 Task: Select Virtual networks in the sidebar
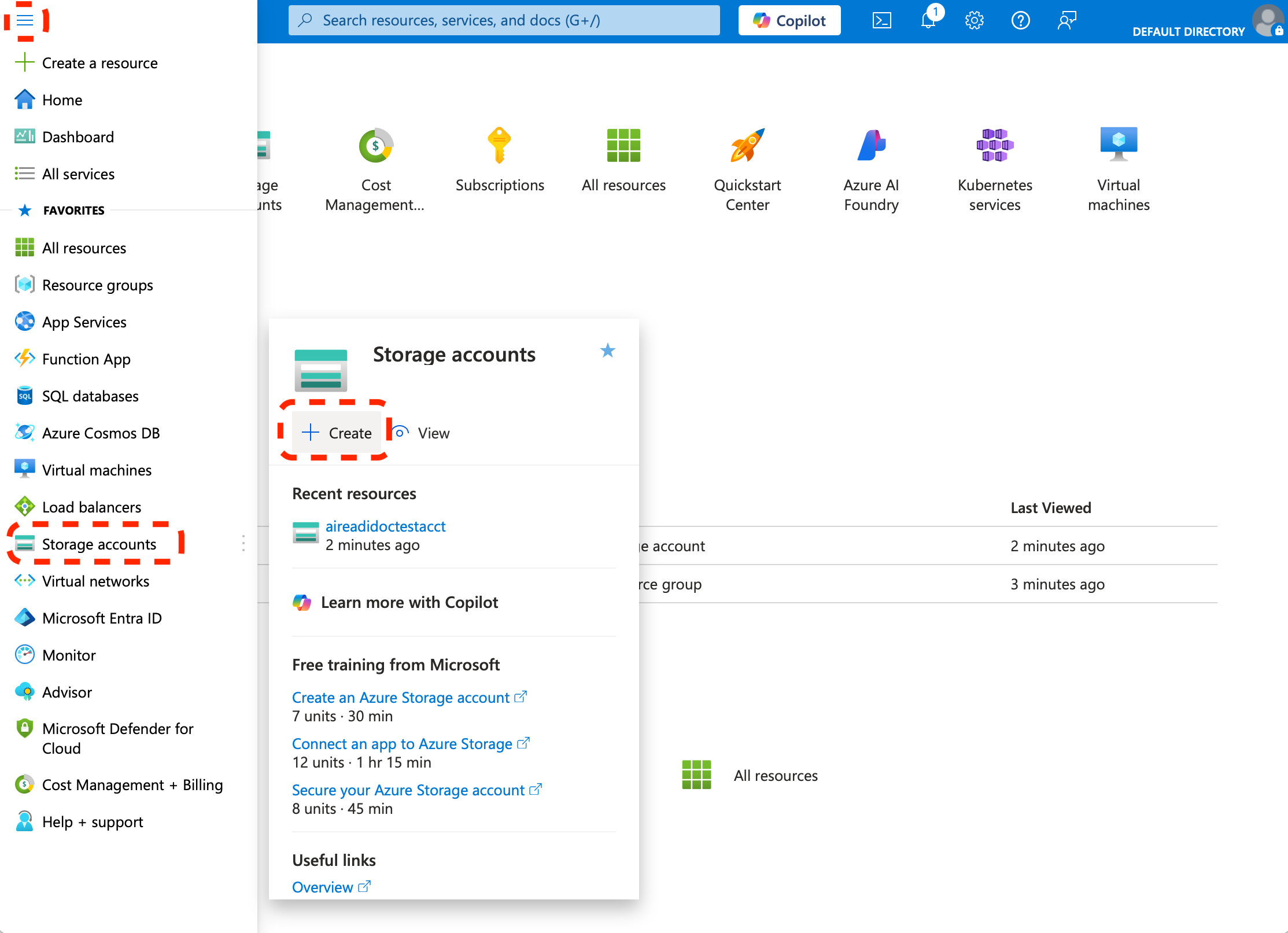point(95,581)
